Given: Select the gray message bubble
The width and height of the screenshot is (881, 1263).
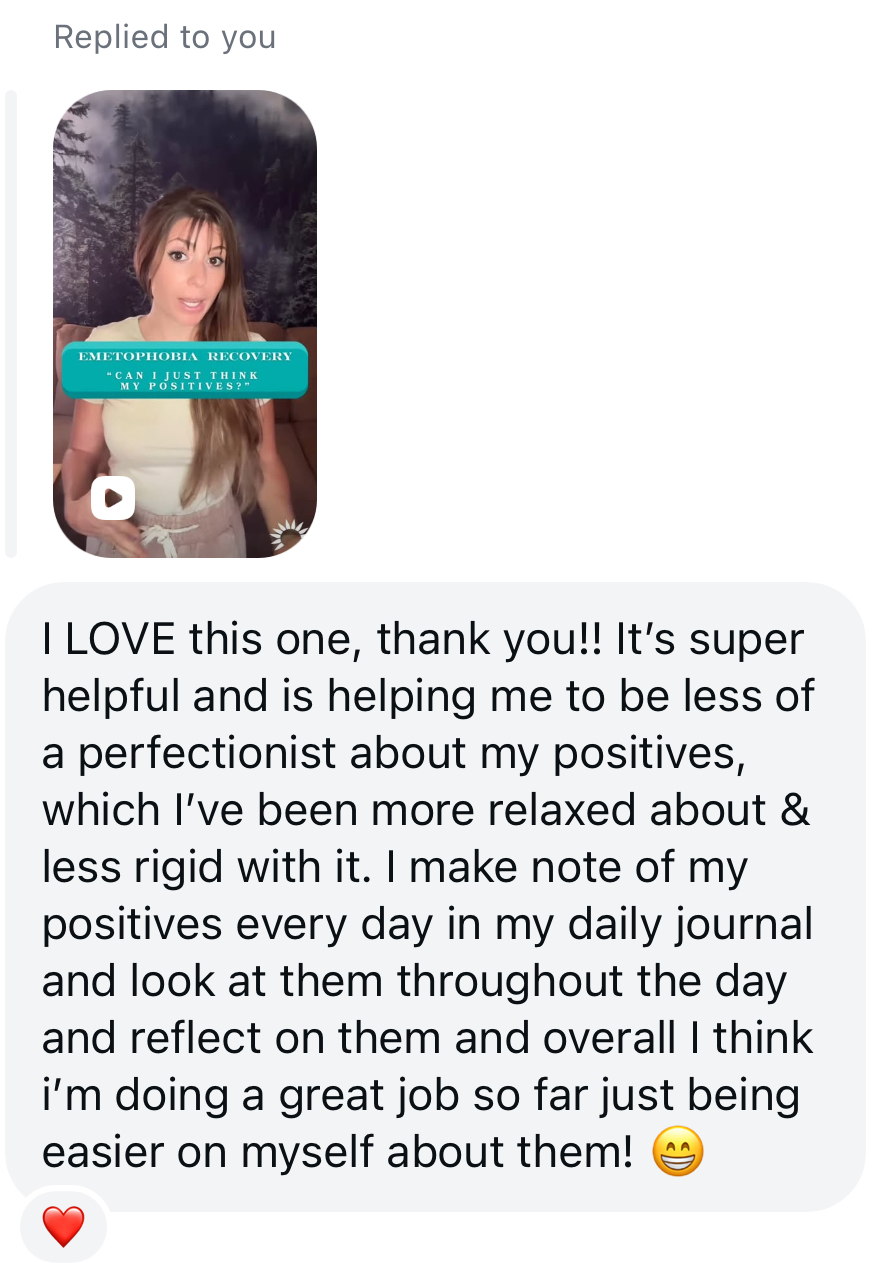Looking at the screenshot, I should (x=436, y=897).
